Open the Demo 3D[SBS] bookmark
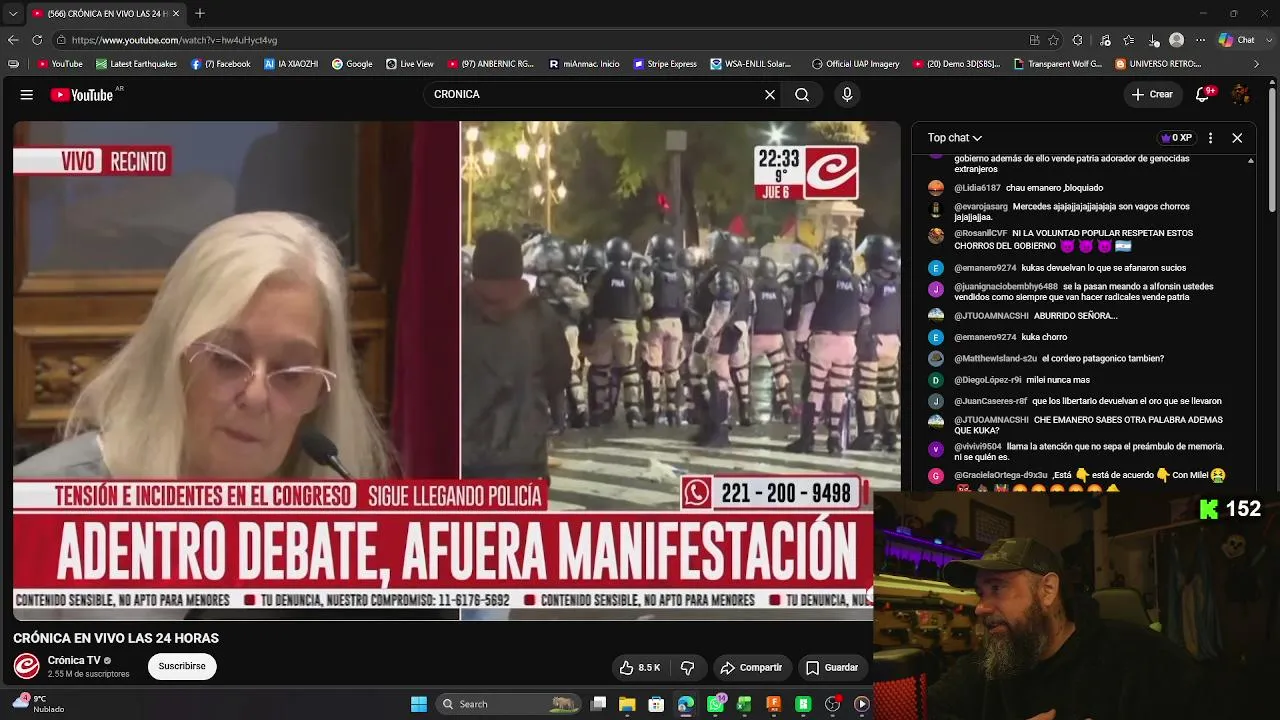Screen dimensions: 1280x720 tap(956, 64)
